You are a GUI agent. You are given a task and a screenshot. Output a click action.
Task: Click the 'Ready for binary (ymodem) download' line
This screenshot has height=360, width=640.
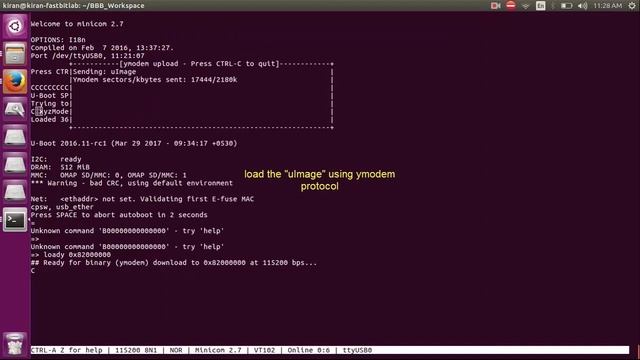click(x=174, y=263)
